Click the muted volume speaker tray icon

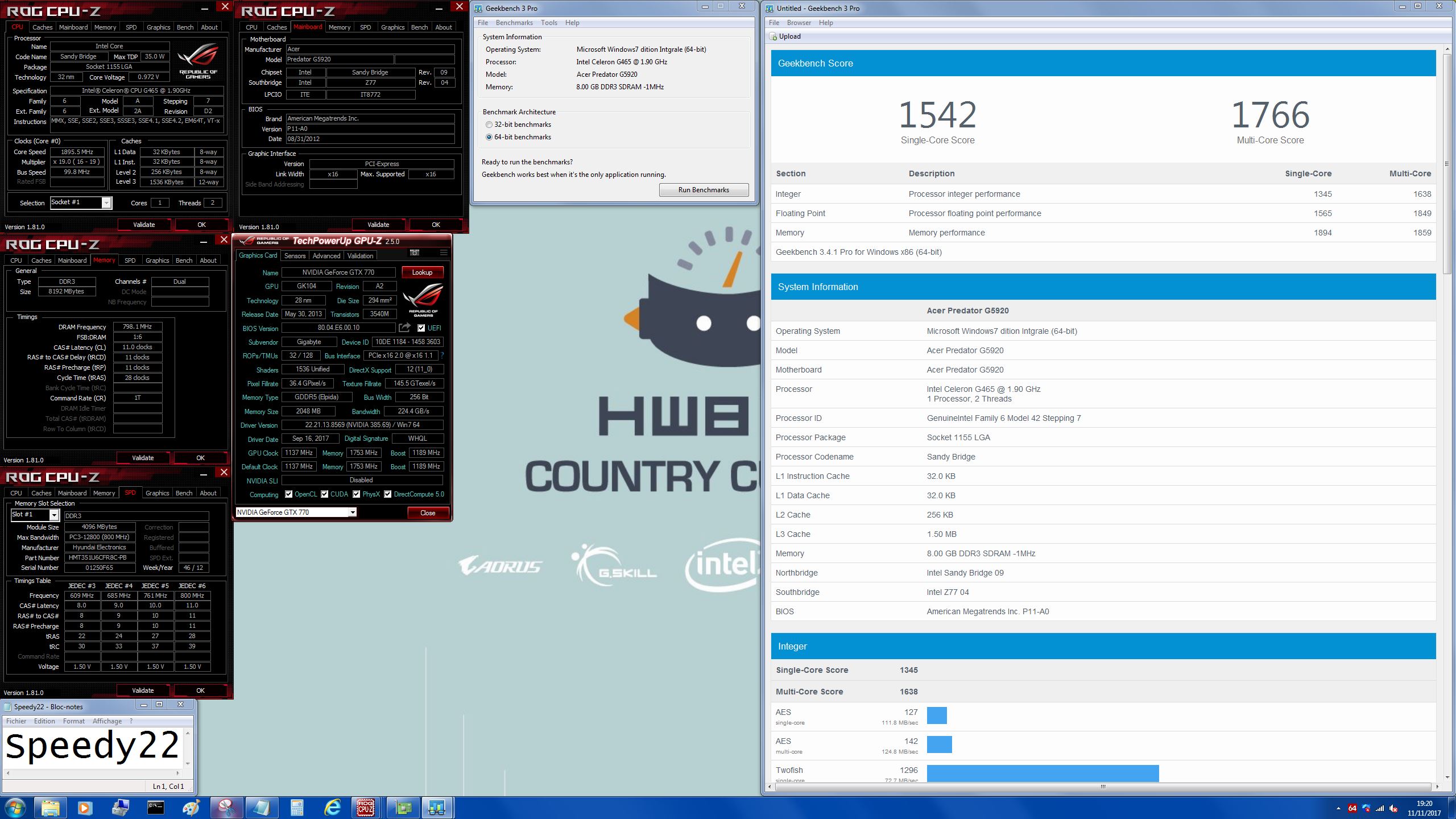tap(1393, 808)
